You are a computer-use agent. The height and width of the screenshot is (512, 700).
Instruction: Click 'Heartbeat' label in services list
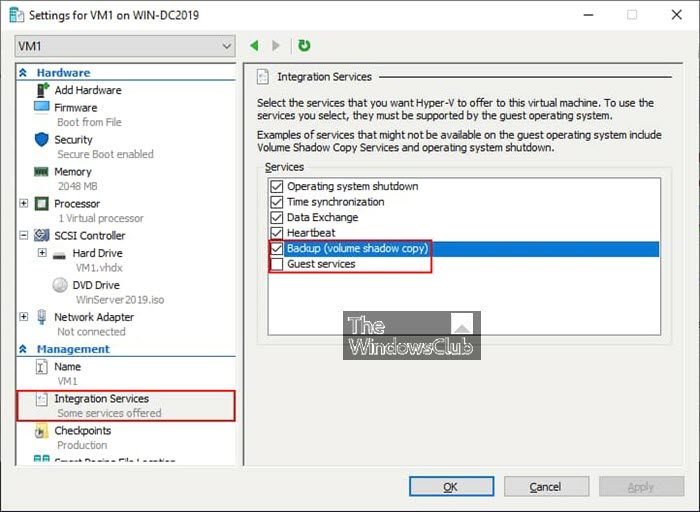click(x=311, y=233)
